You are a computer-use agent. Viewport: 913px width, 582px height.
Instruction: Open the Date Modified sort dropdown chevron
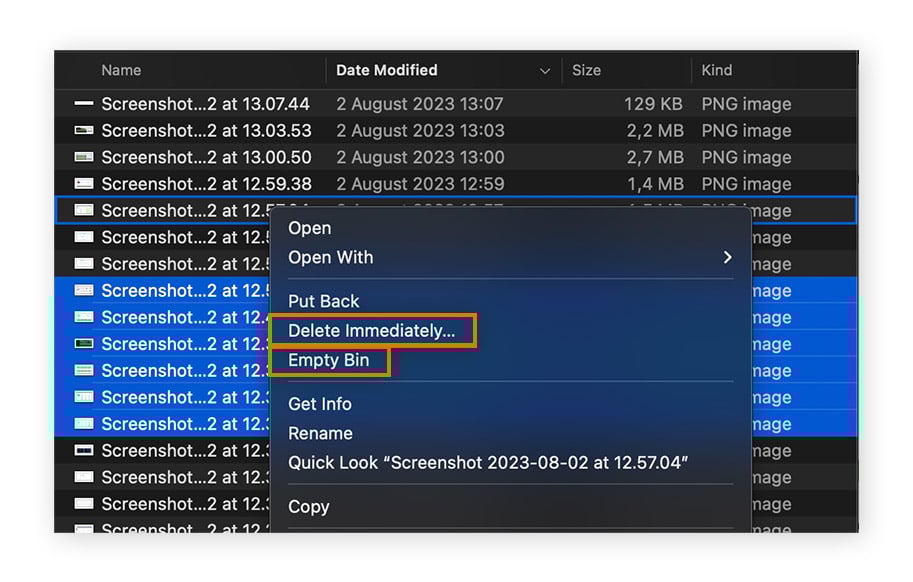click(545, 70)
